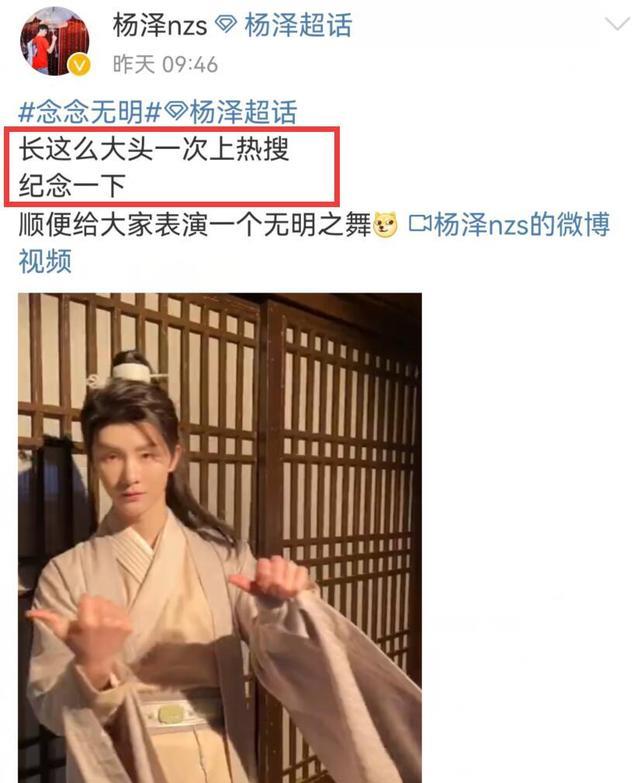Image resolution: width=640 pixels, height=783 pixels.
Task: Tap the doge emoji in the post
Action: (385, 225)
